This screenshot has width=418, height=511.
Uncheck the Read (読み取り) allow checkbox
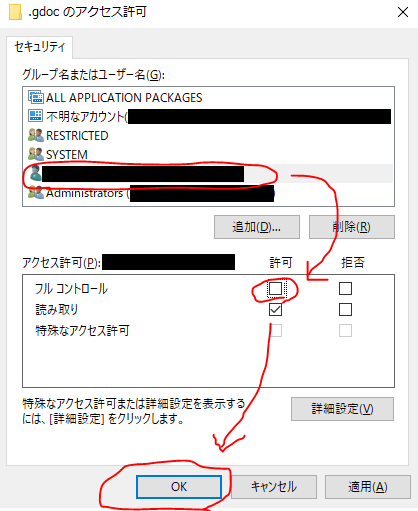pos(275,310)
